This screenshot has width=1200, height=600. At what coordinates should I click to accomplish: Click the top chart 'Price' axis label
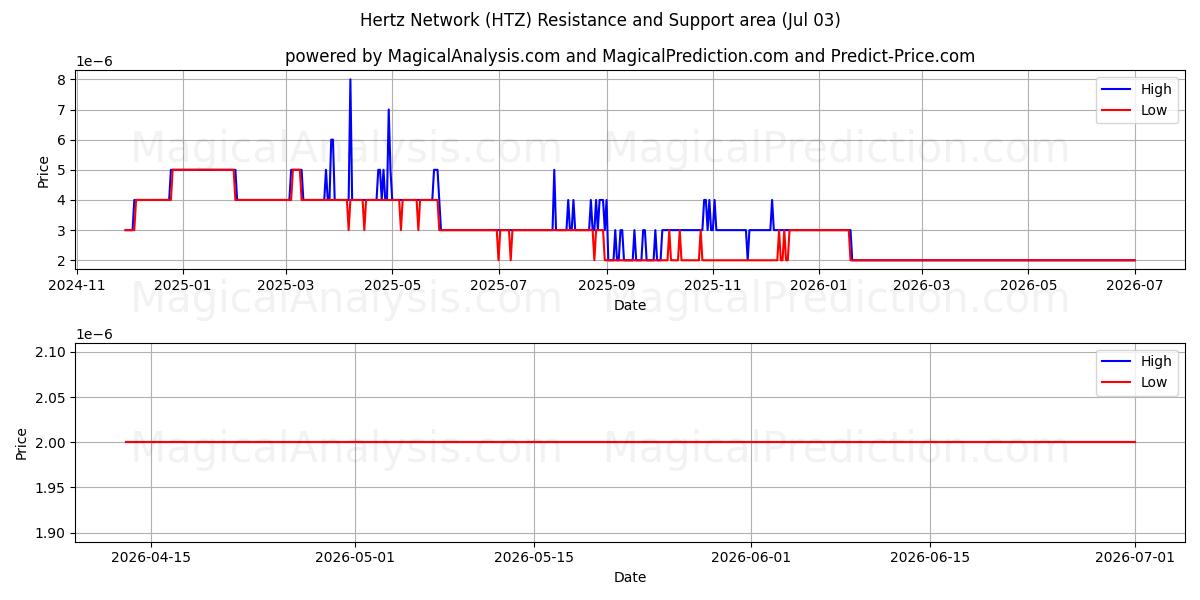pyautogui.click(x=43, y=171)
